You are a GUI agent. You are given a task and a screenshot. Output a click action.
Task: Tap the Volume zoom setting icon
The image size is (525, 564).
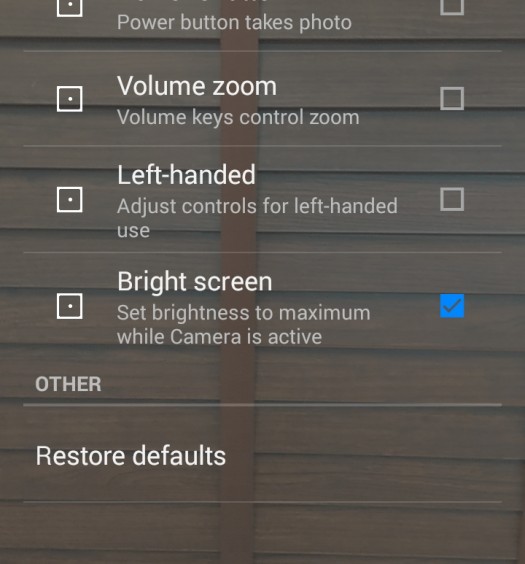70,99
